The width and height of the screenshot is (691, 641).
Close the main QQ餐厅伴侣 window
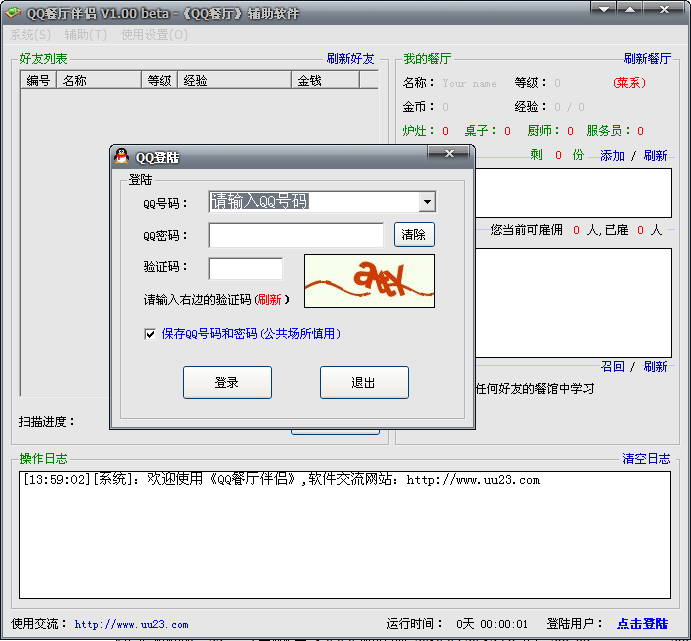(665, 9)
